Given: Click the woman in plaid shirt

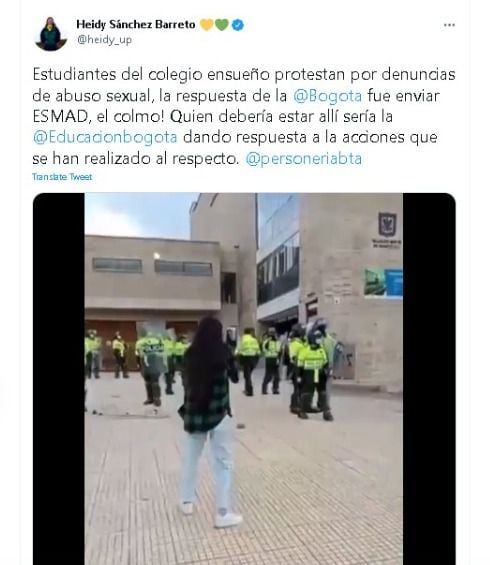Looking at the screenshot, I should (210, 421).
